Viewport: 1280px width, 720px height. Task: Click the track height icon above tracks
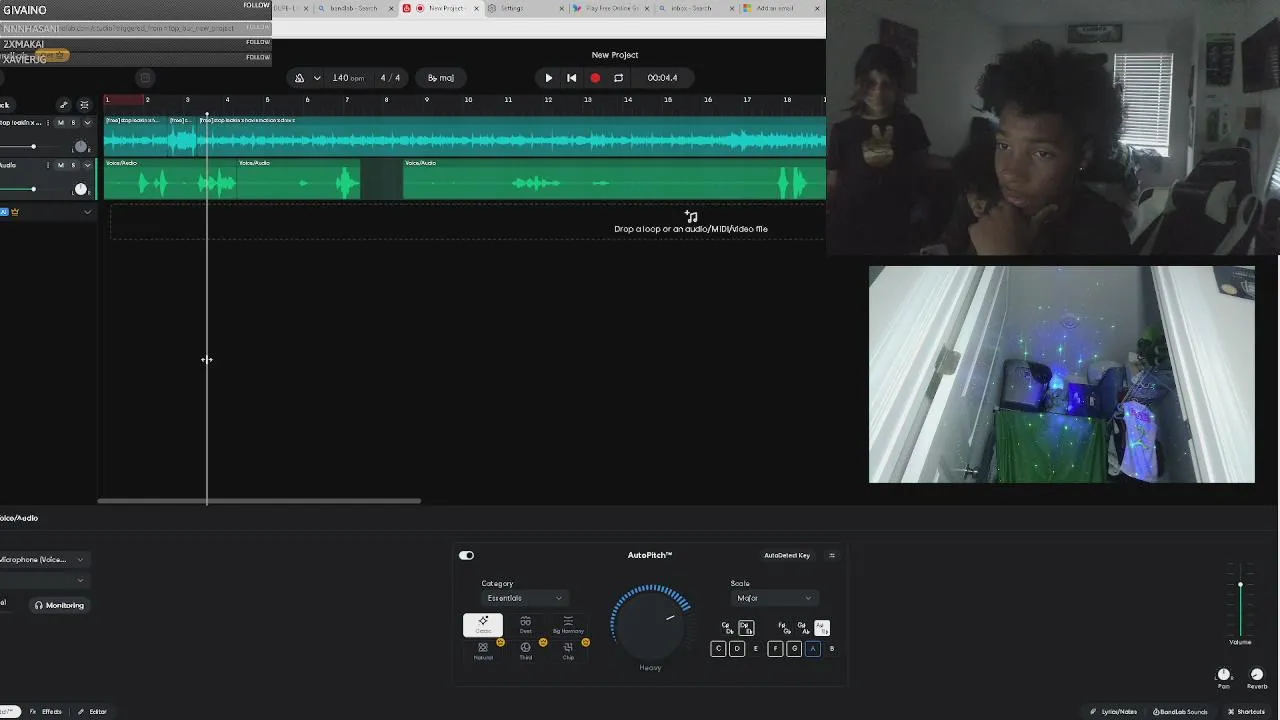(84, 104)
